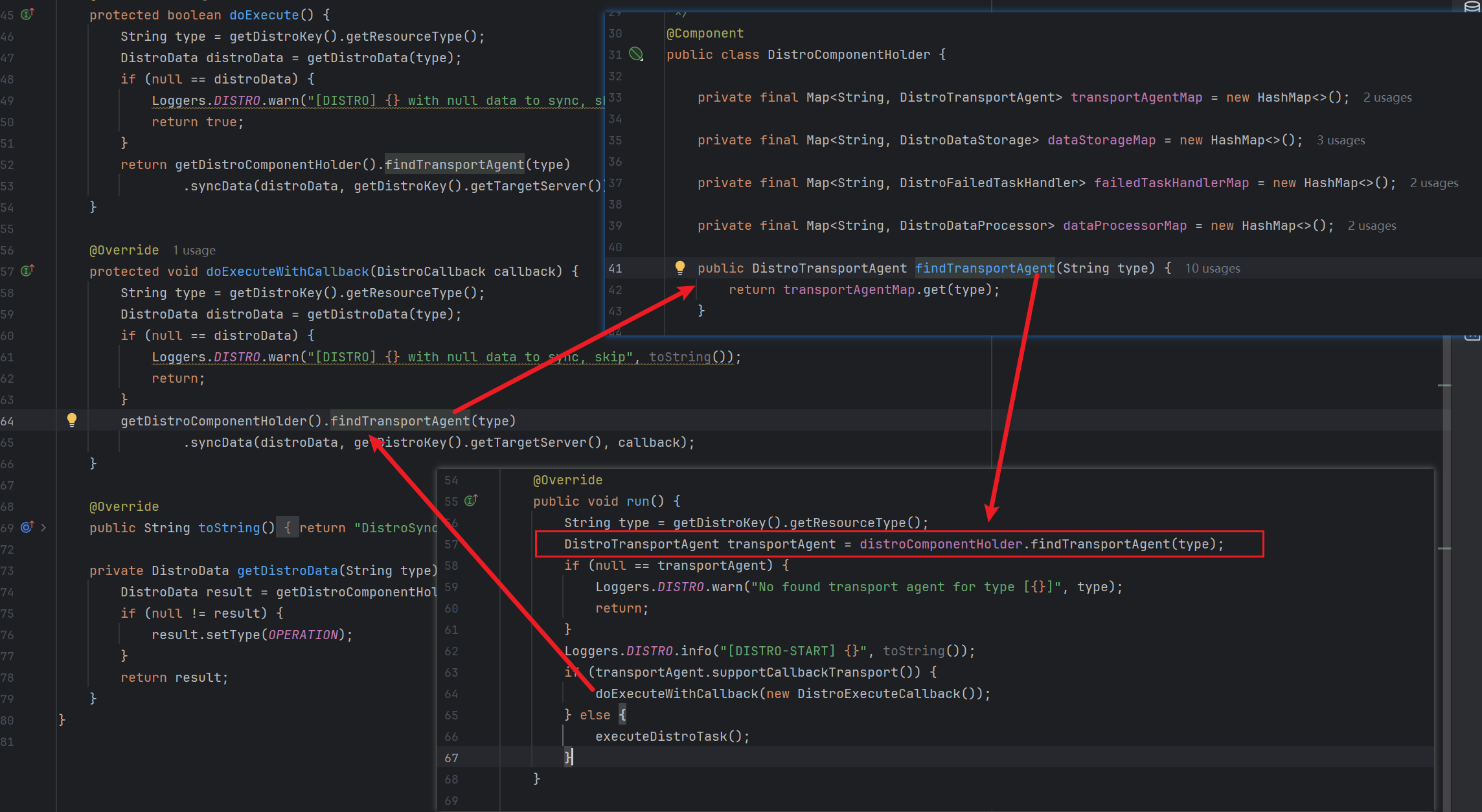Click lower stripe marker on right scrollbar

point(1444,548)
